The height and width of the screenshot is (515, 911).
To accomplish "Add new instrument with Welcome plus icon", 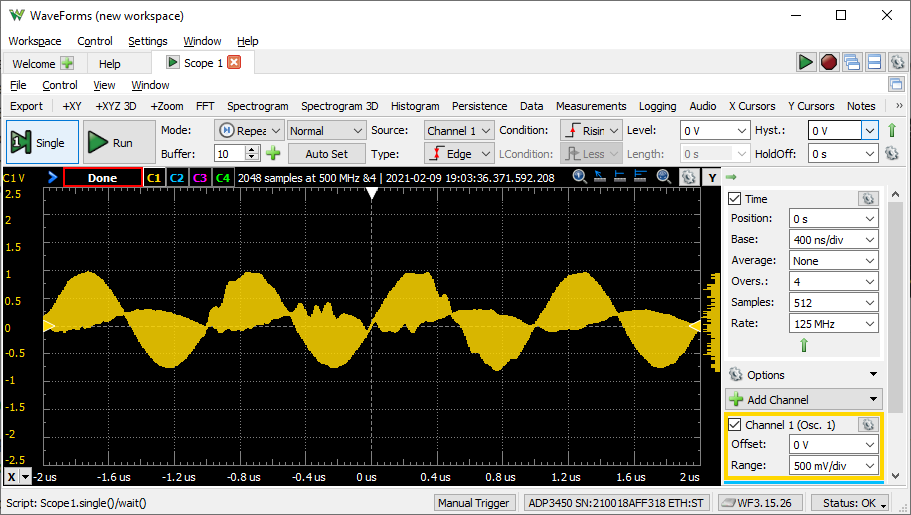I will point(67,63).
